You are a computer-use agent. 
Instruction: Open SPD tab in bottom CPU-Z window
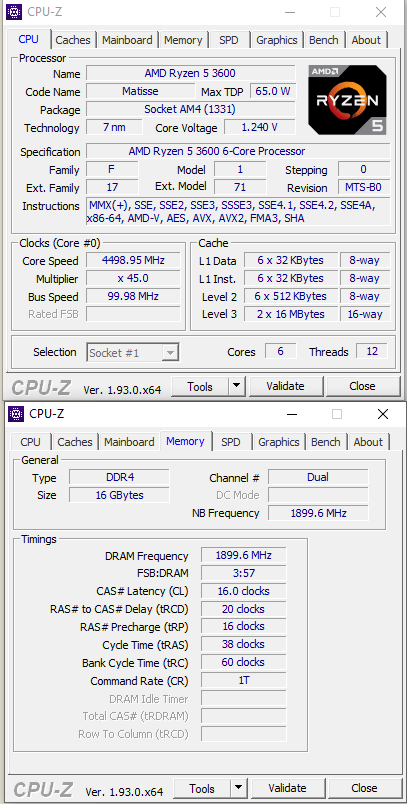231,442
